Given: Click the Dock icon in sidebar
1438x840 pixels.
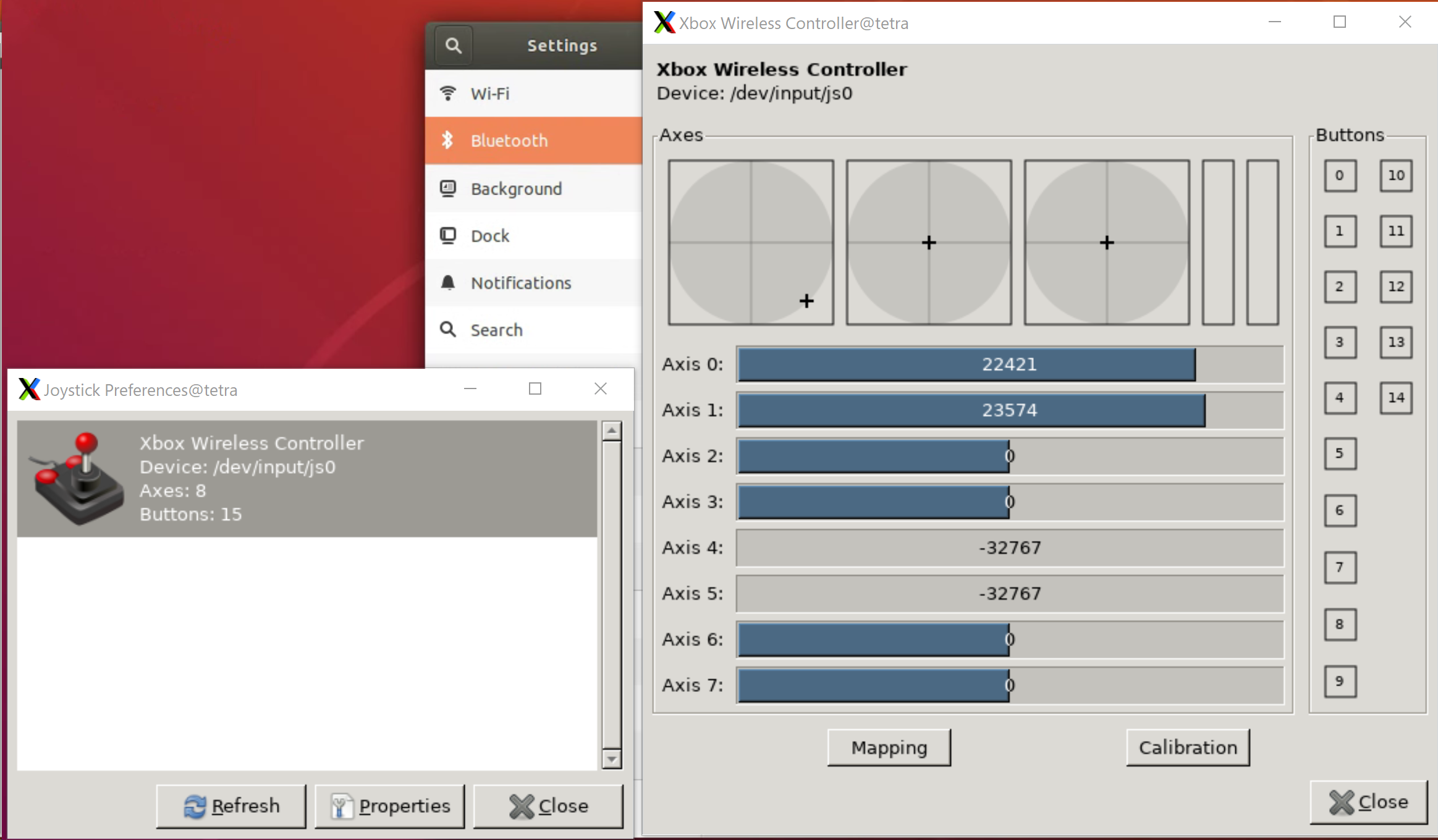Looking at the screenshot, I should [x=448, y=235].
